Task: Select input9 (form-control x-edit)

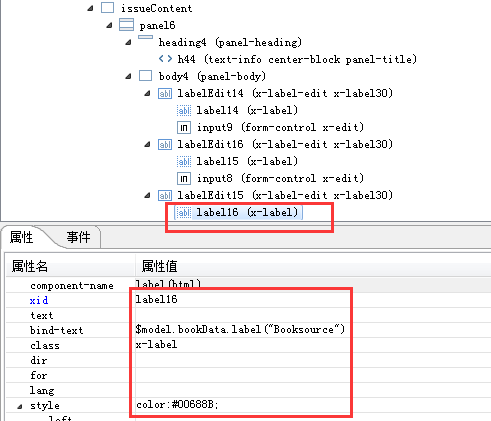Action: (280, 127)
